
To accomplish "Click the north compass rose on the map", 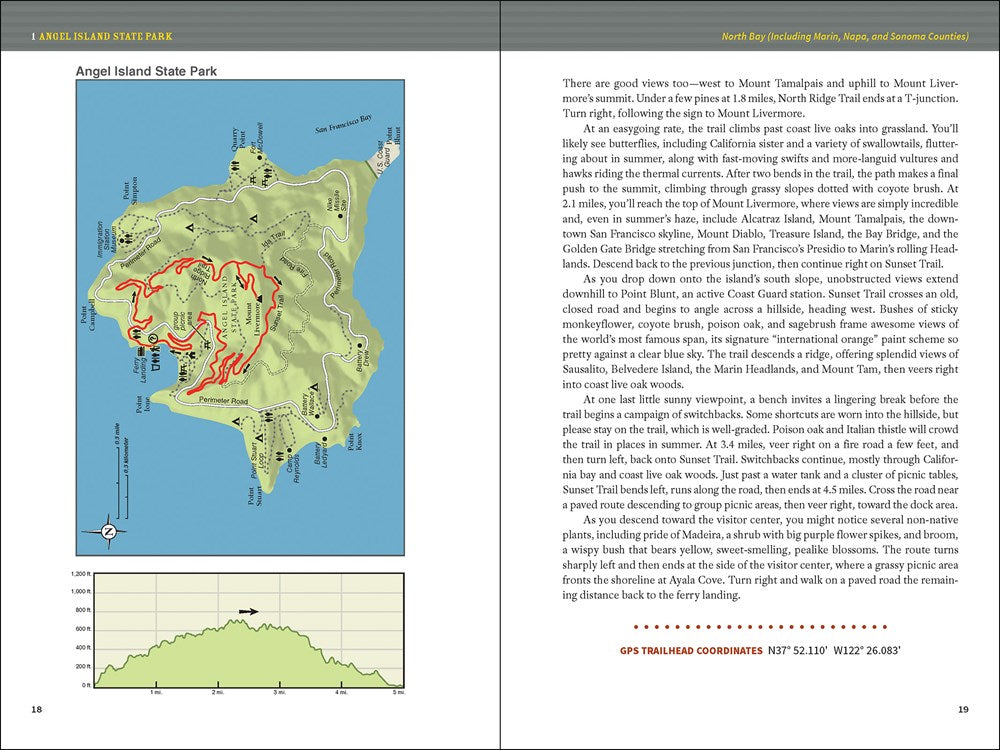I will click(107, 531).
